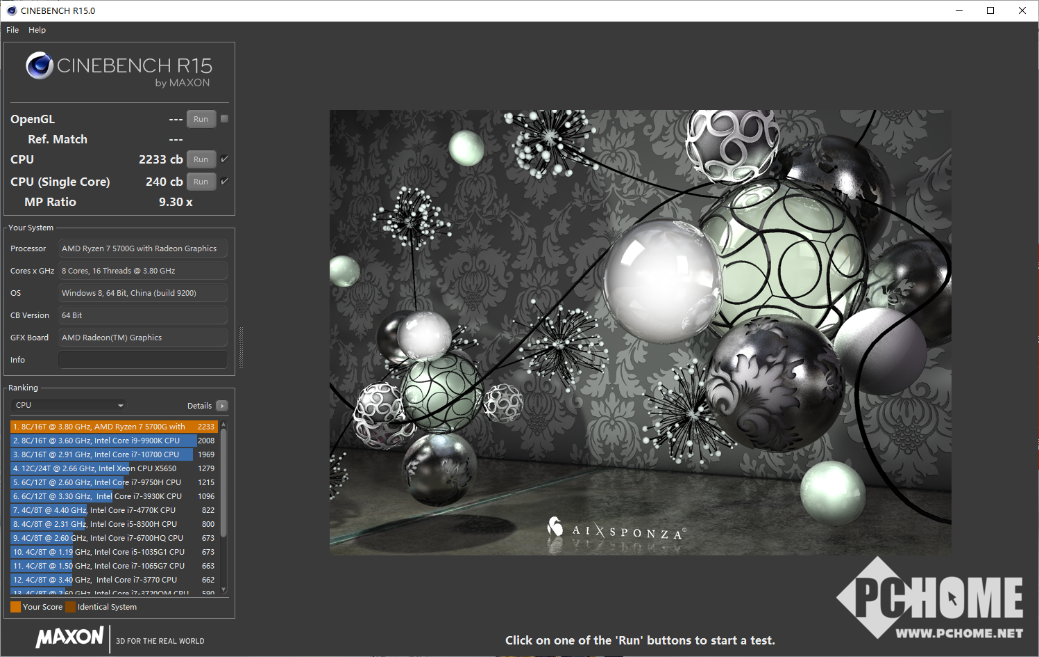Click the GFX Board field value
The image size is (1039, 657).
pyautogui.click(x=143, y=338)
